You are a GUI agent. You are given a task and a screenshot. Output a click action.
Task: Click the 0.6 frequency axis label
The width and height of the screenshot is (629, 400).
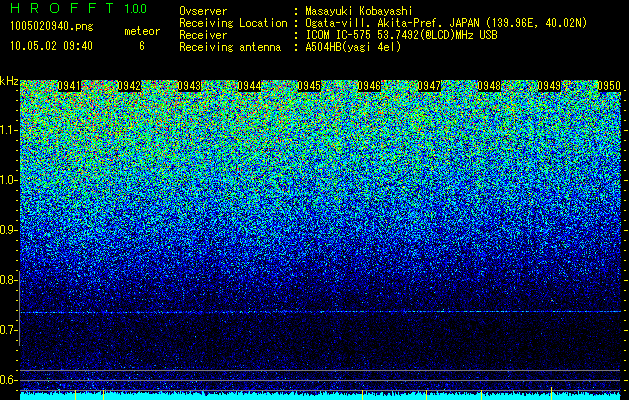[x=9, y=380]
